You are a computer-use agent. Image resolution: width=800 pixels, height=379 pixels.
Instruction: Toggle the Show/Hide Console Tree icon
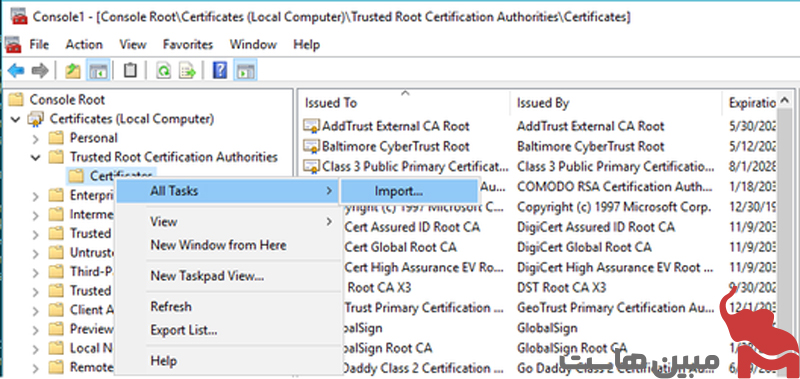point(97,70)
